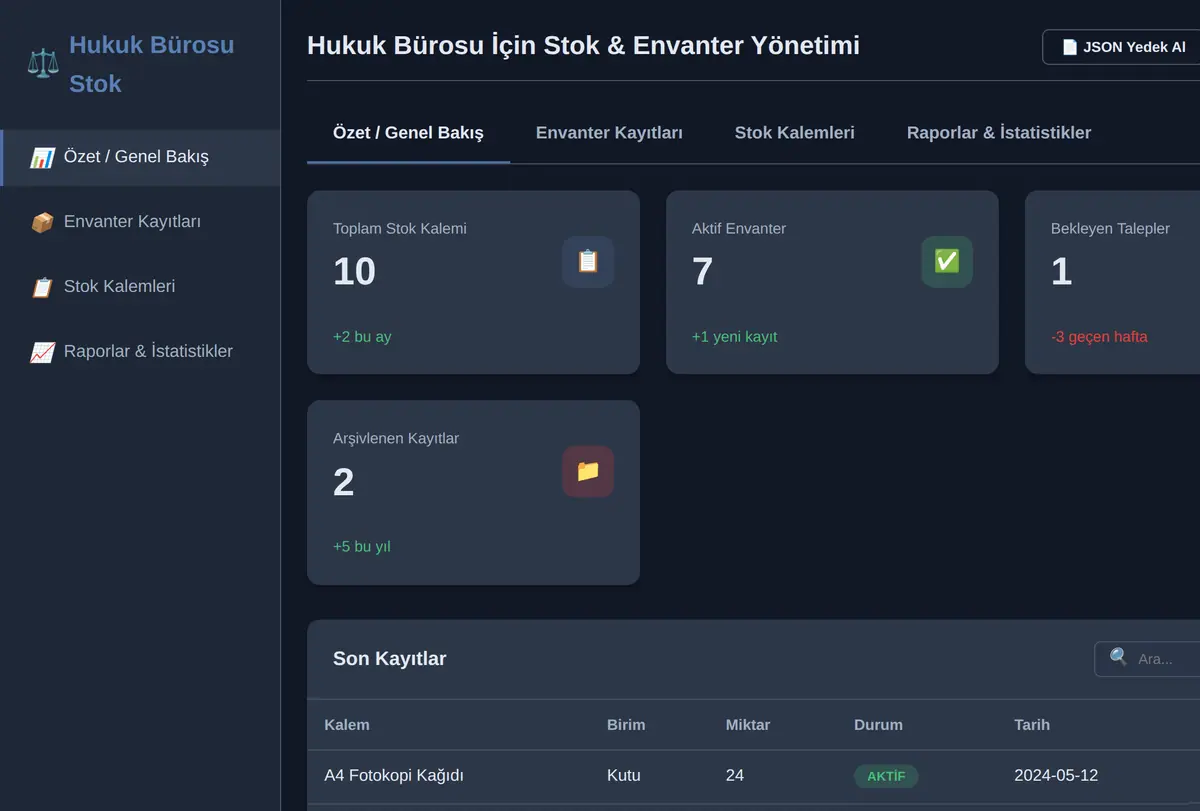
Task: Click the magnifier icon in search box
Action: point(1119,658)
